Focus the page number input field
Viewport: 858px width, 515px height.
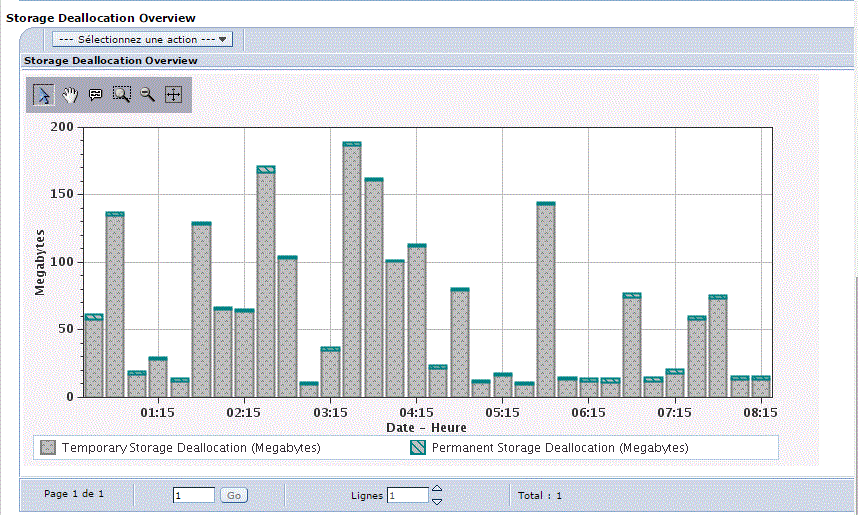pyautogui.click(x=194, y=495)
